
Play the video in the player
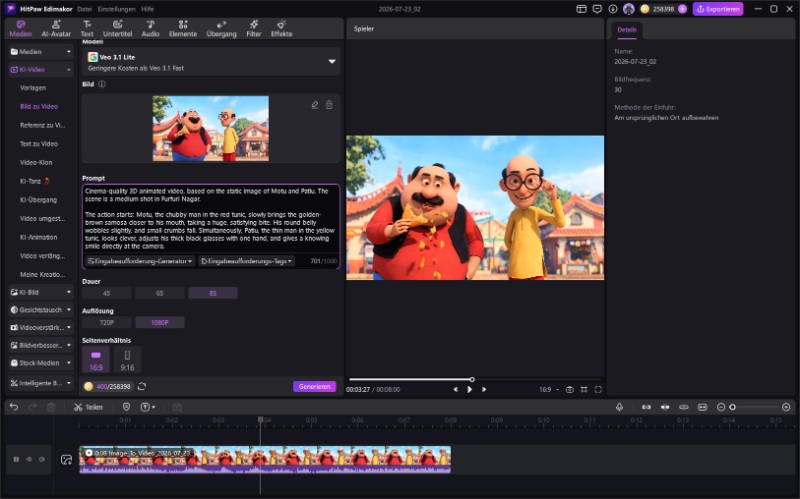click(469, 389)
